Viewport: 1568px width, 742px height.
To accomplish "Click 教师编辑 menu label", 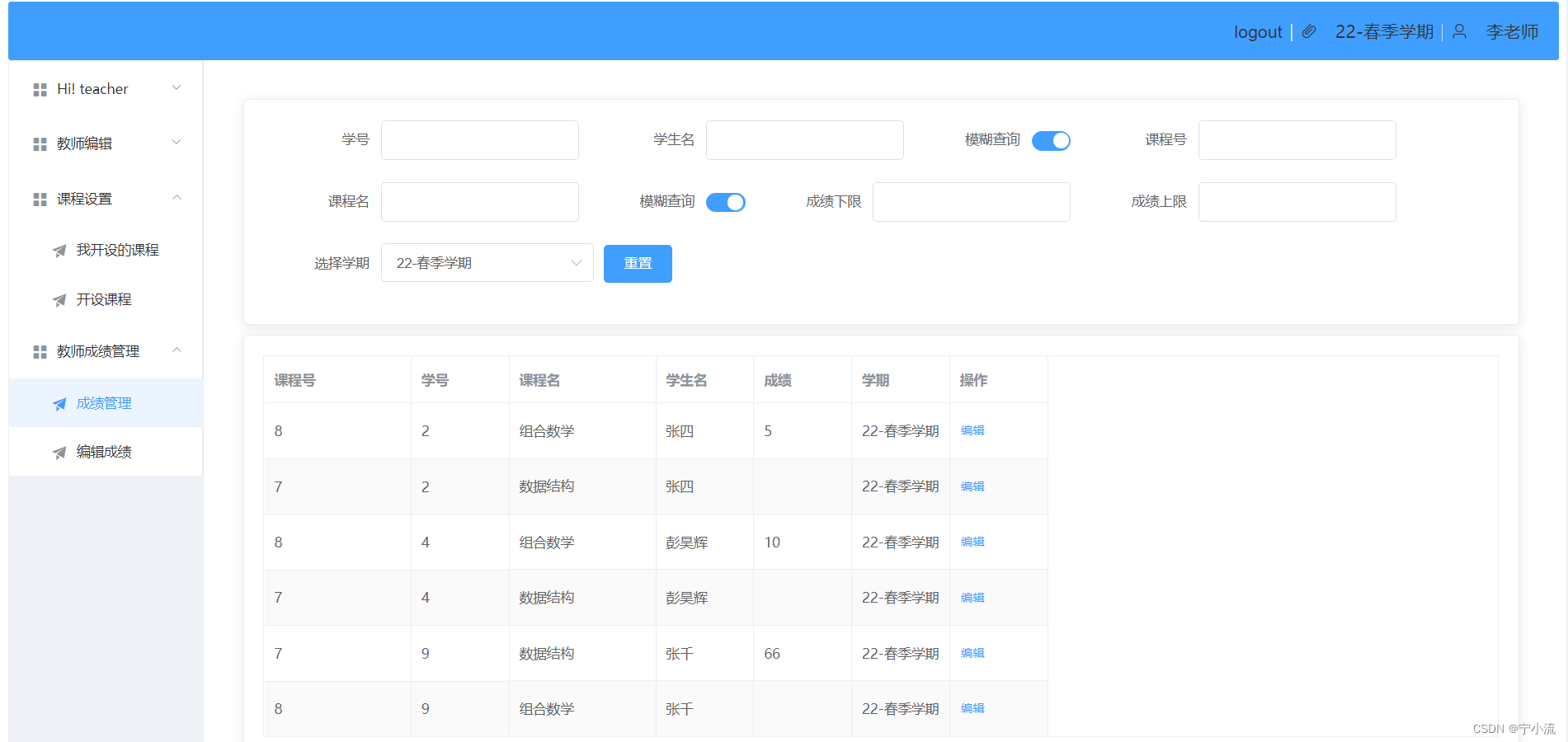I will (x=84, y=143).
